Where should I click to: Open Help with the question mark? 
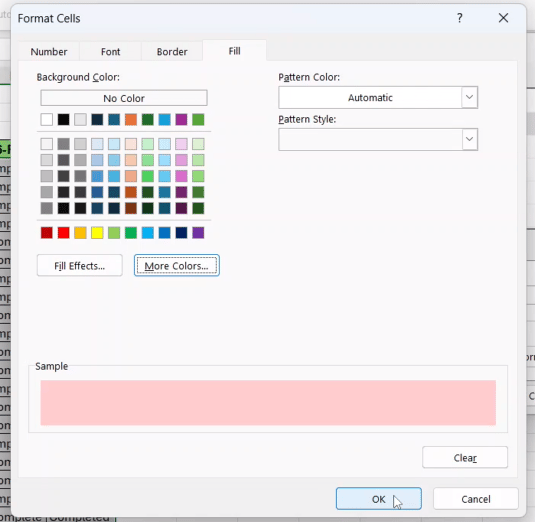tap(460, 18)
